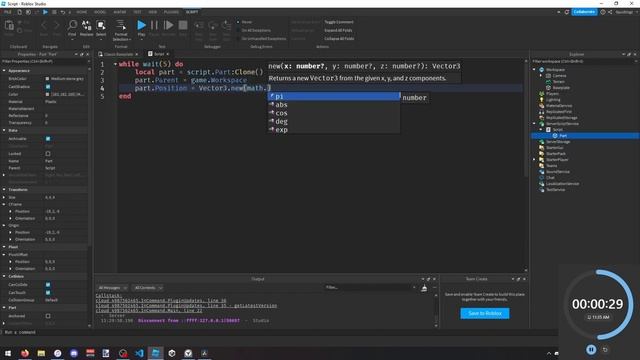The width and height of the screenshot is (640, 360).
Task: Open the All Contexts dropdown in Output
Action: click(148, 288)
